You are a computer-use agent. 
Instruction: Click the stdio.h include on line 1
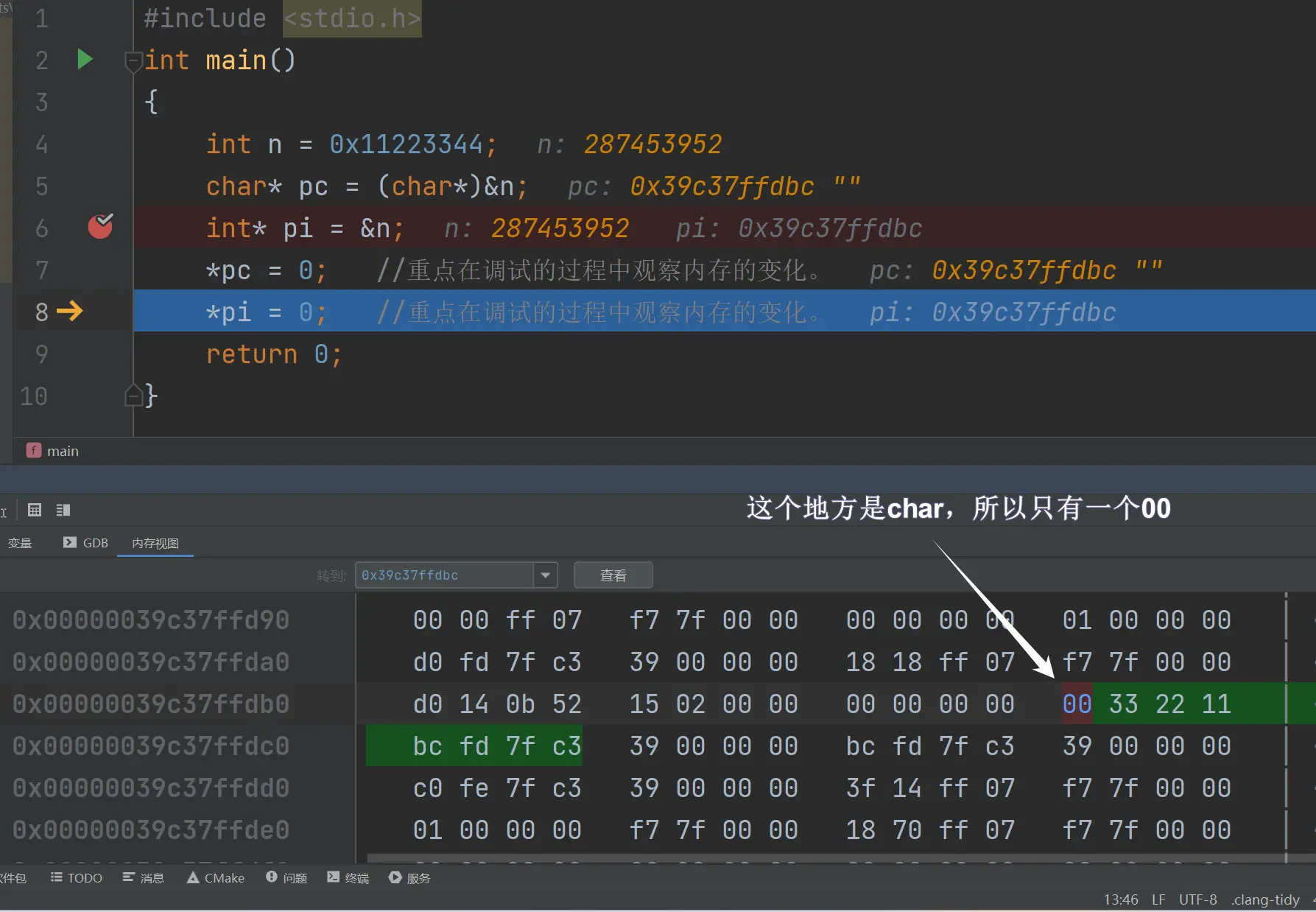[352, 18]
